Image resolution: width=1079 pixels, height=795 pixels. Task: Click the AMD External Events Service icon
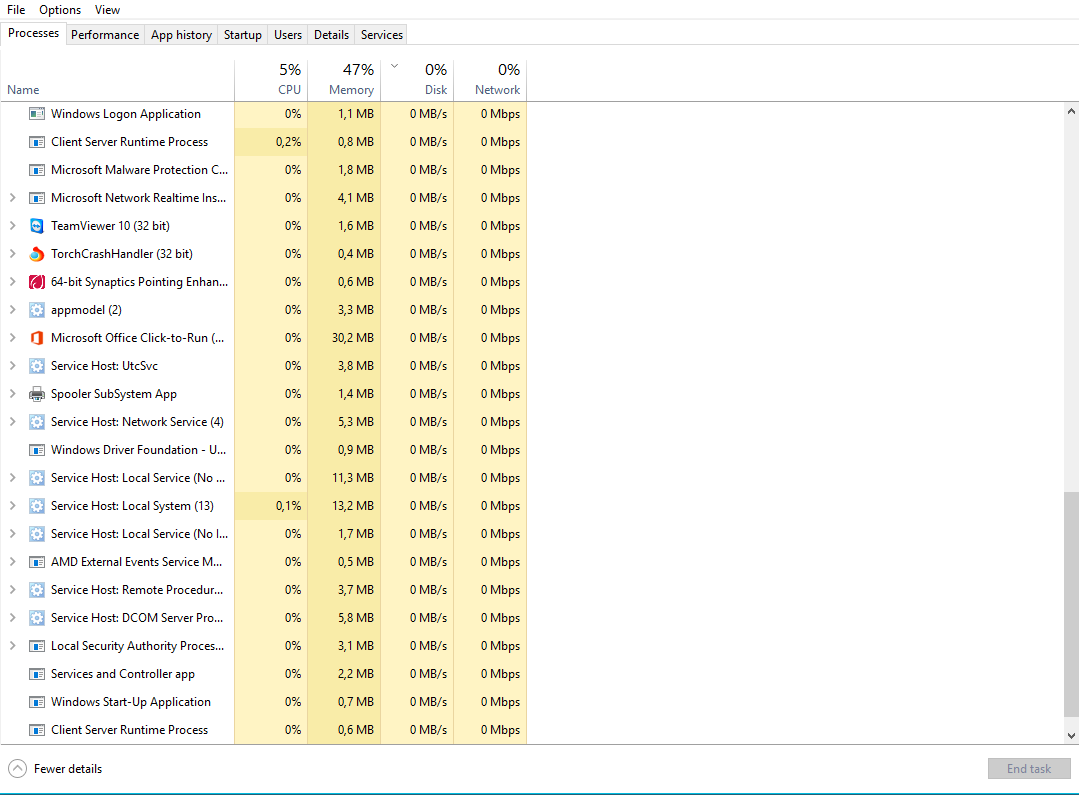(36, 562)
